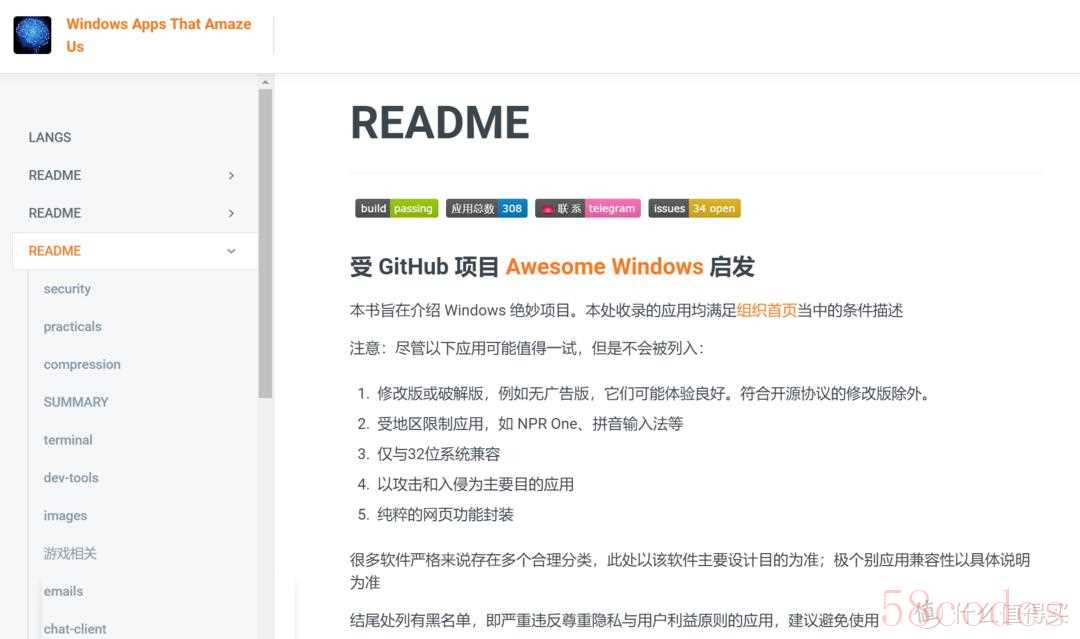Select the LANGS sidebar item
The image size is (1080, 639).
coord(50,137)
